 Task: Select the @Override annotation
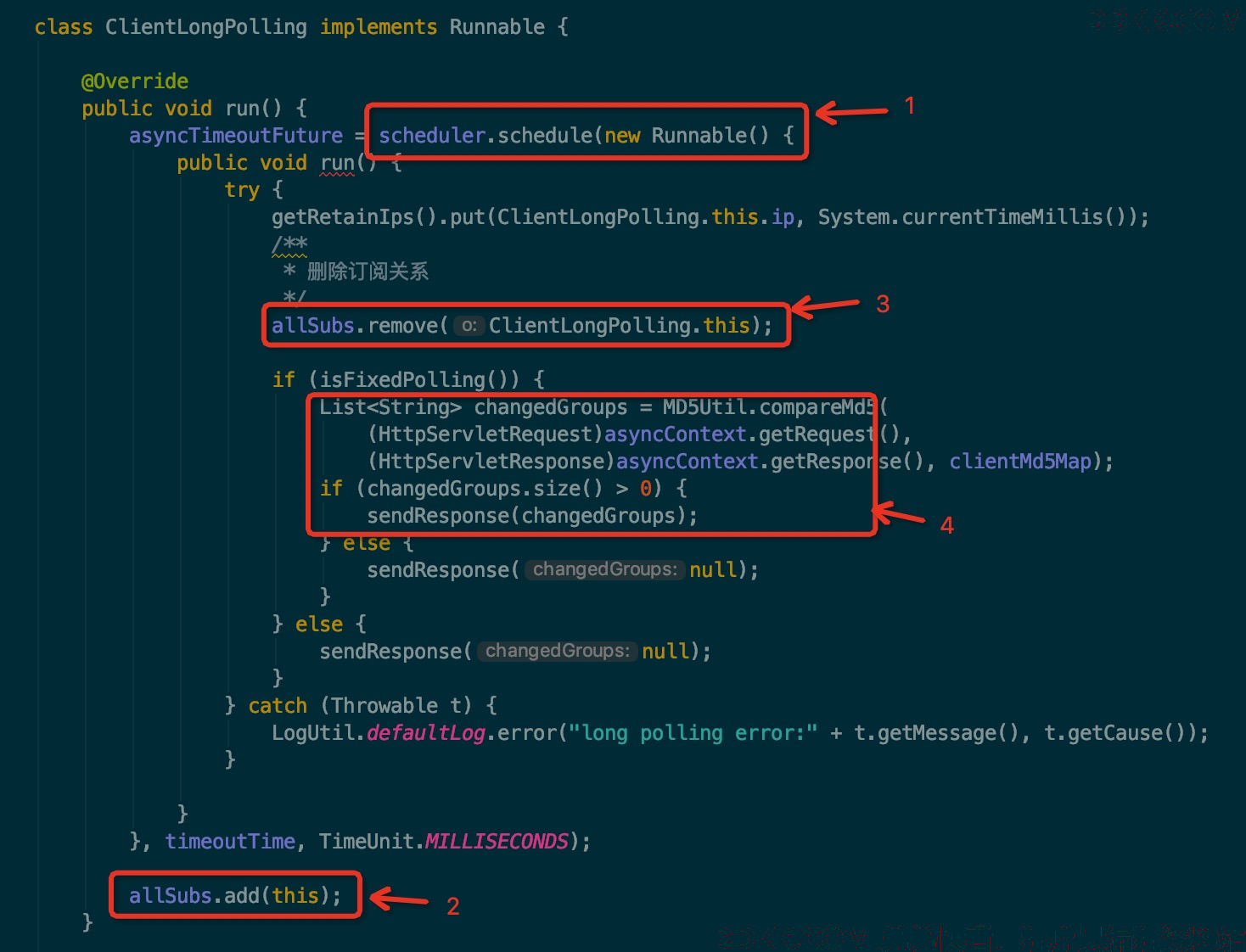[135, 81]
